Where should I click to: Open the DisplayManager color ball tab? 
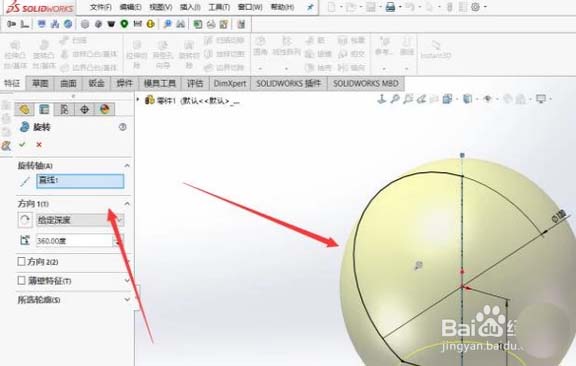point(105,109)
